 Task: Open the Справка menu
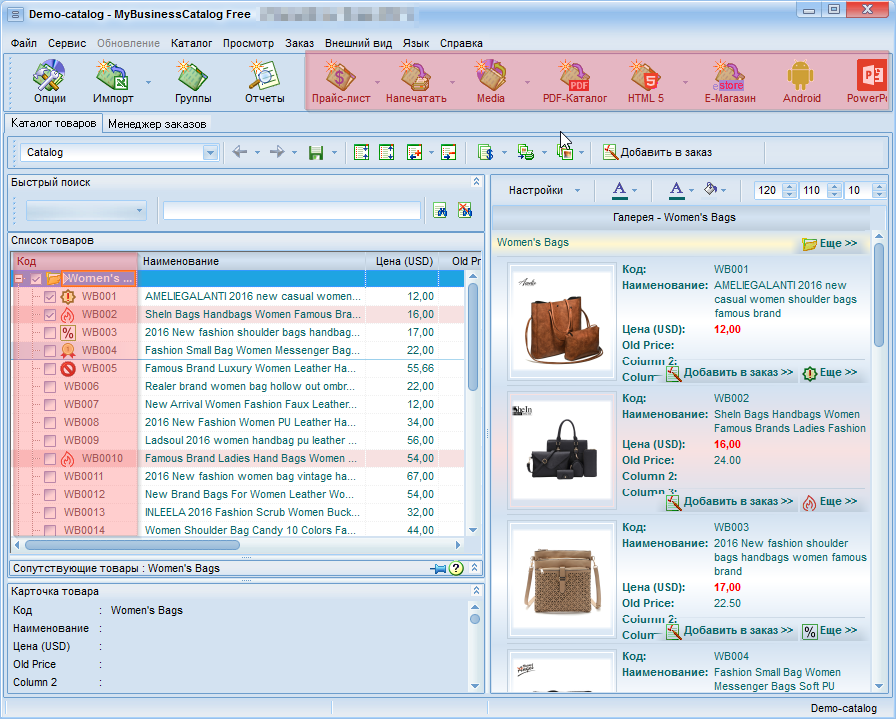pyautogui.click(x=461, y=43)
